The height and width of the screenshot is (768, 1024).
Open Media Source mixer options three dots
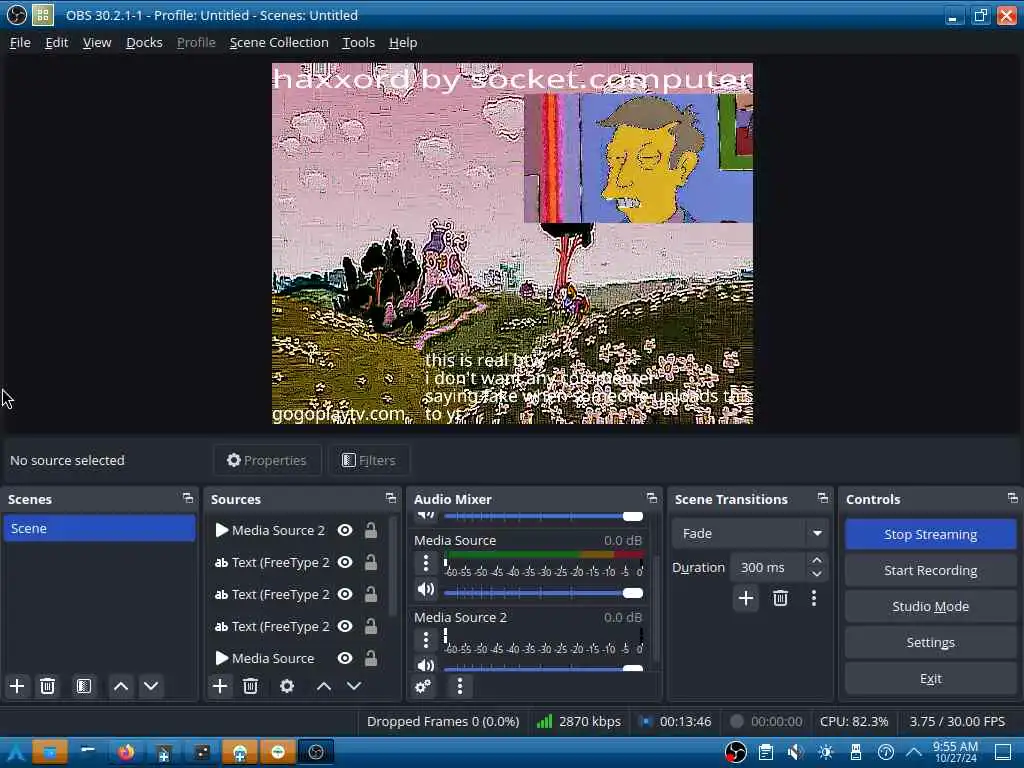426,563
